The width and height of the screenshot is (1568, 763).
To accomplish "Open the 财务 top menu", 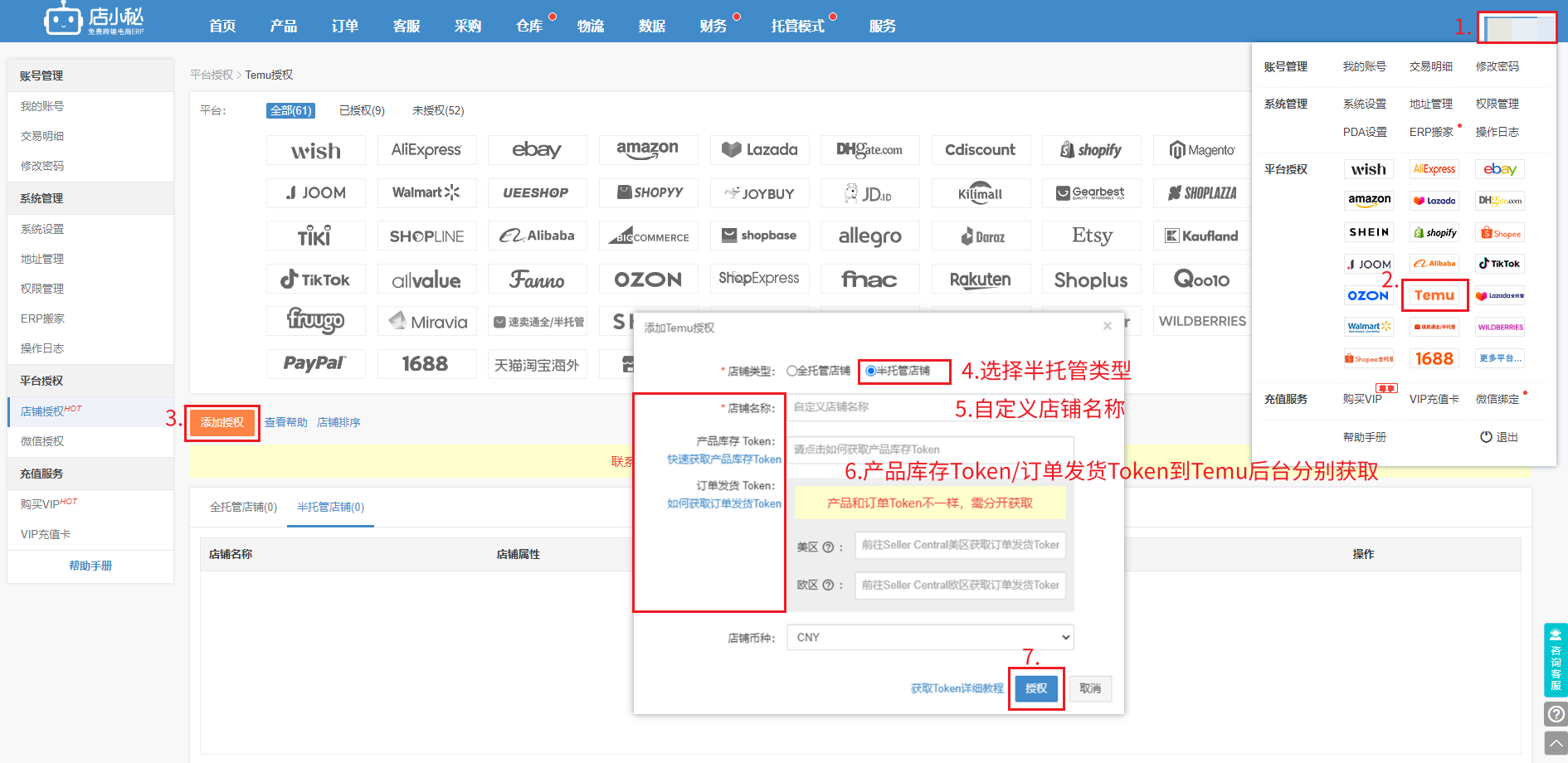I will (x=713, y=26).
